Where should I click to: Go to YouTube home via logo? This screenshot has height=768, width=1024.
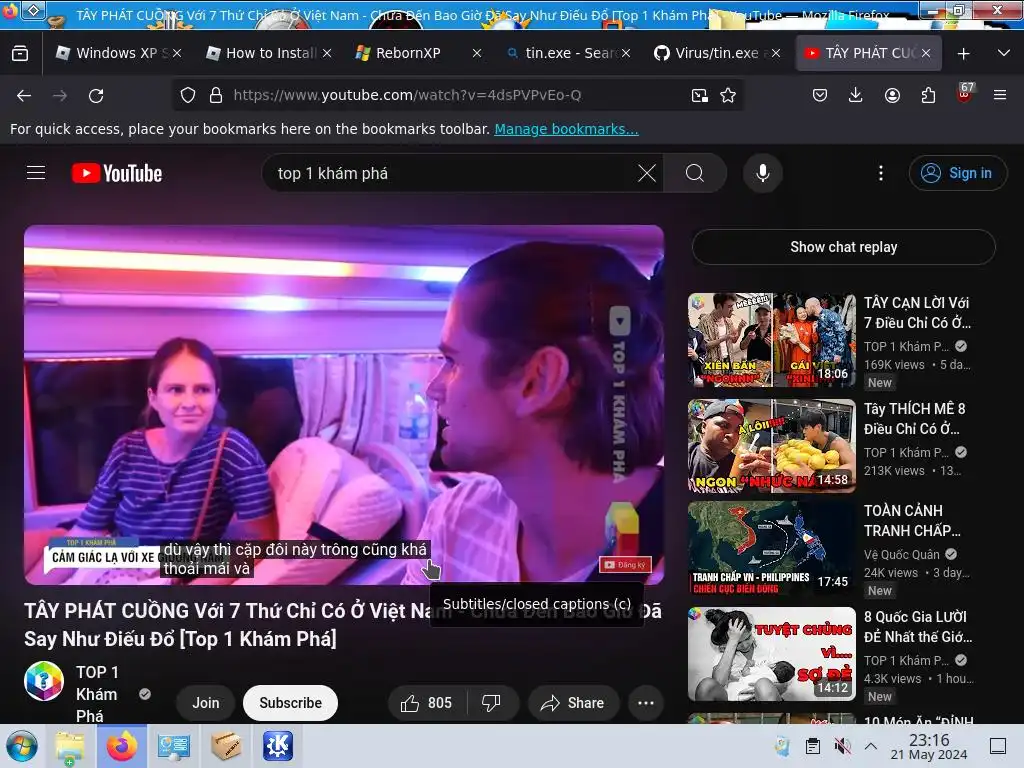click(x=117, y=173)
